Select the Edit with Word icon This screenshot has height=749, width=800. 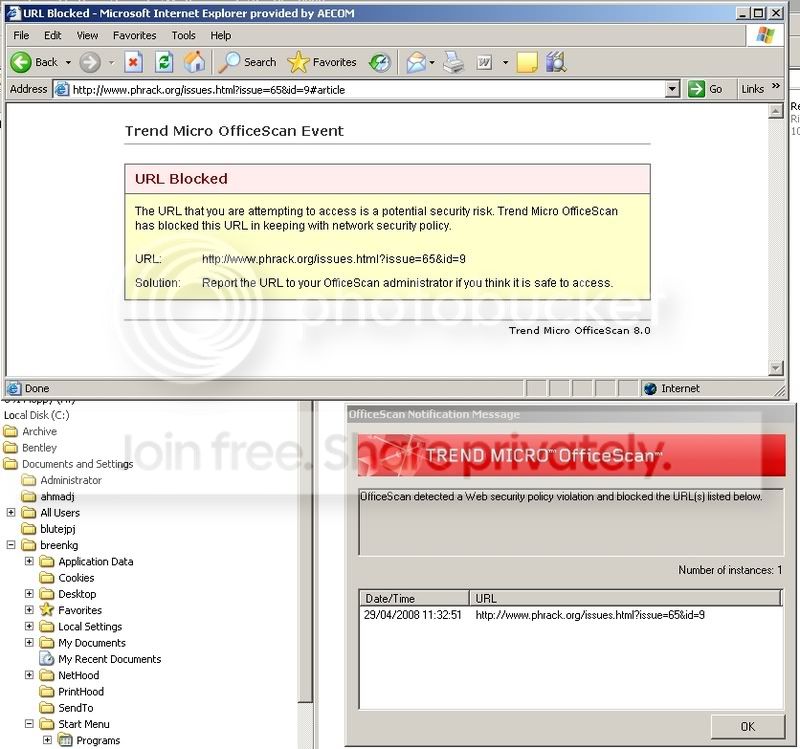click(484, 61)
